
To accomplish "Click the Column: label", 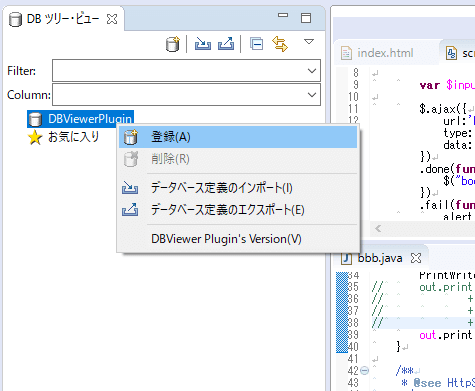I will point(29,95).
